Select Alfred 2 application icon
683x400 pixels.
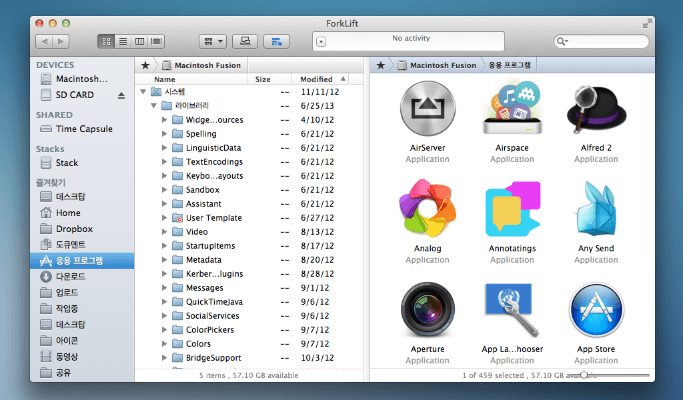tap(596, 109)
